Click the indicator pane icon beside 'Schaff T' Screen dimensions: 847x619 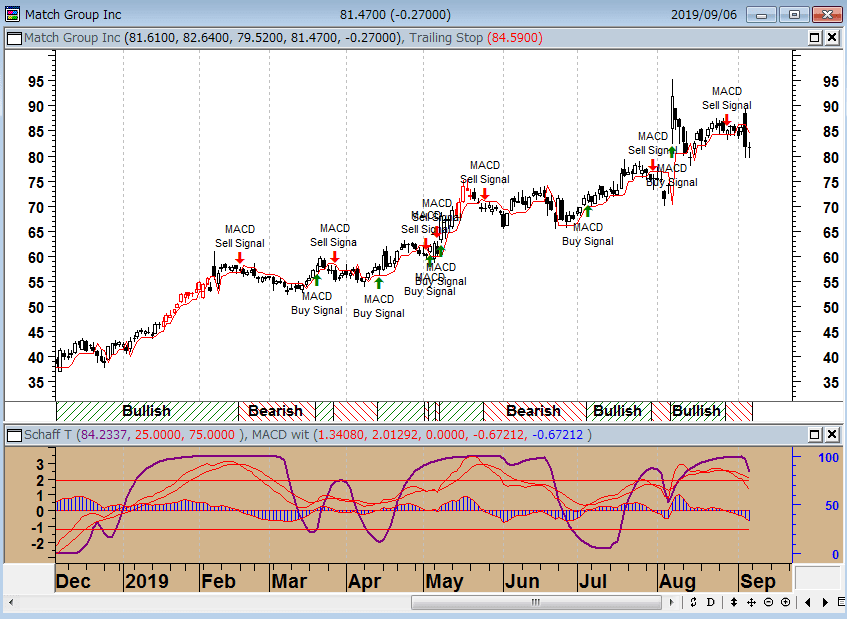tap(15, 435)
